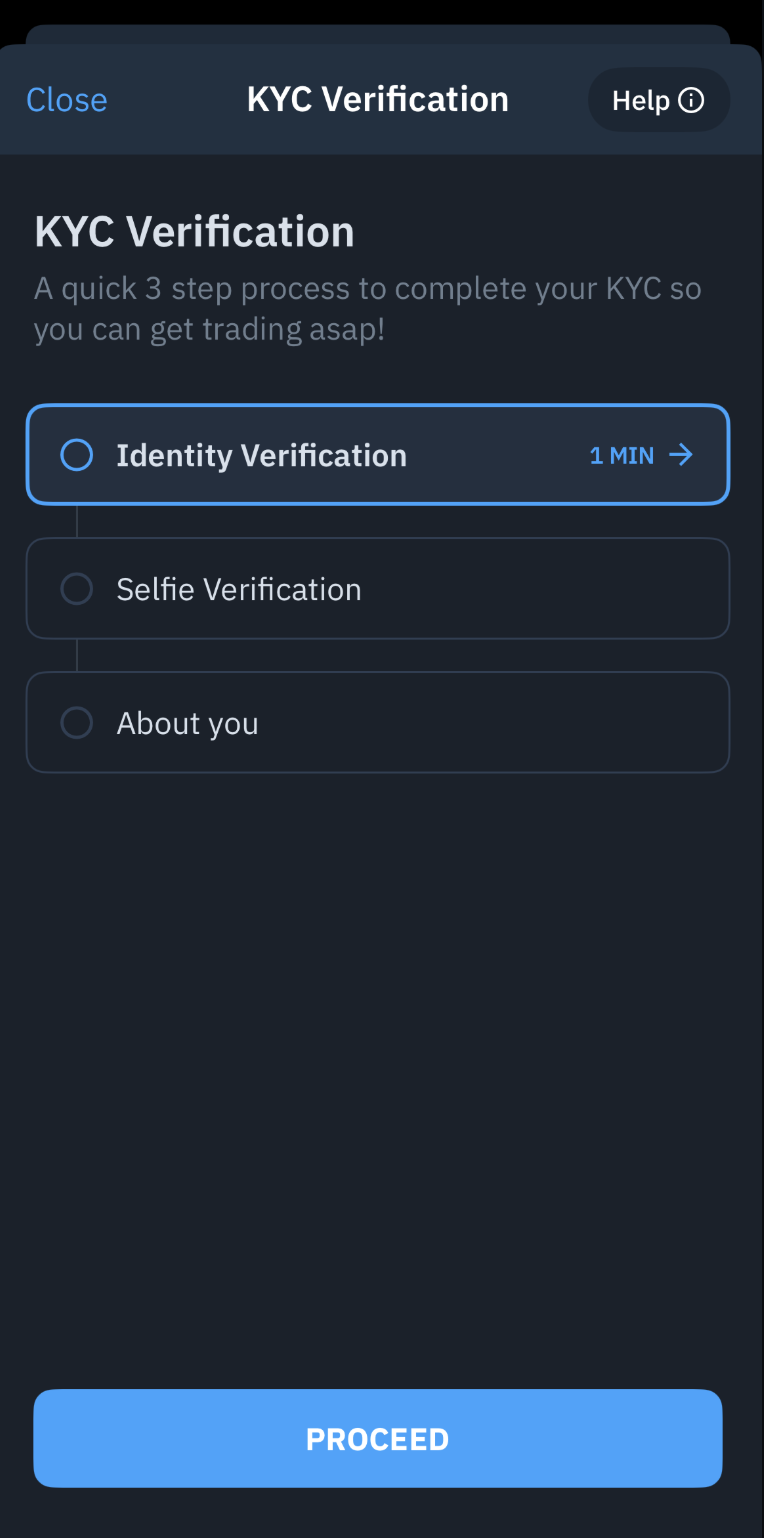Tap the Close link
764x1538 pixels.
(66, 100)
